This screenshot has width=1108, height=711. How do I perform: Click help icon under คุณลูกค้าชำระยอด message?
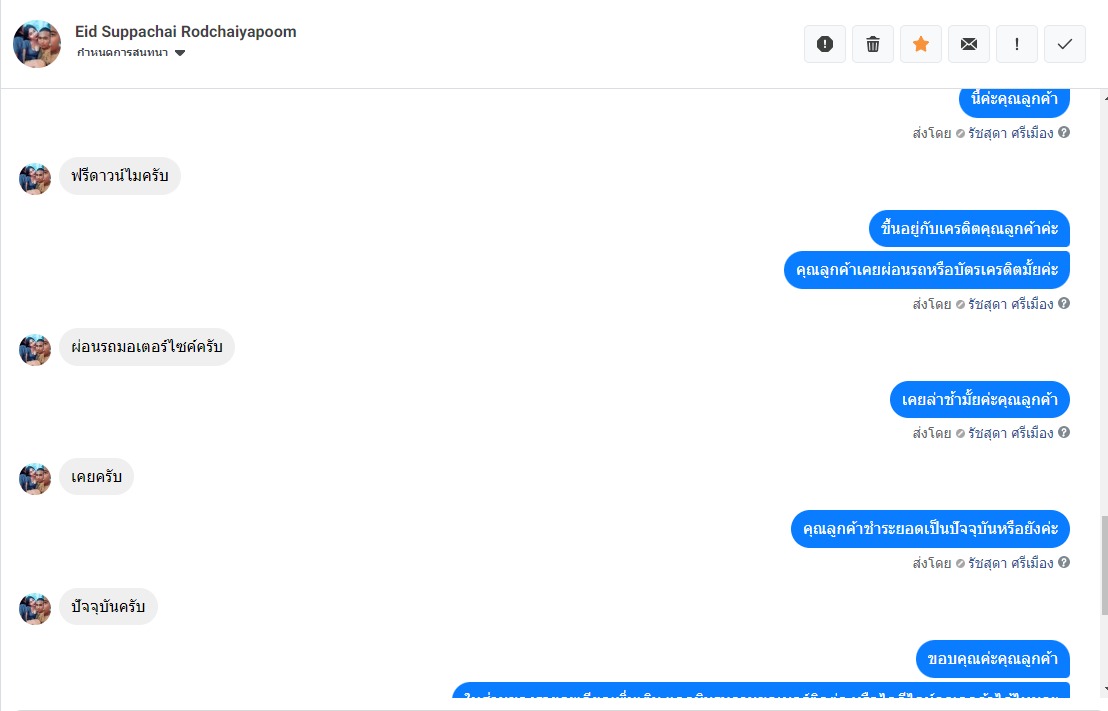pos(1063,562)
